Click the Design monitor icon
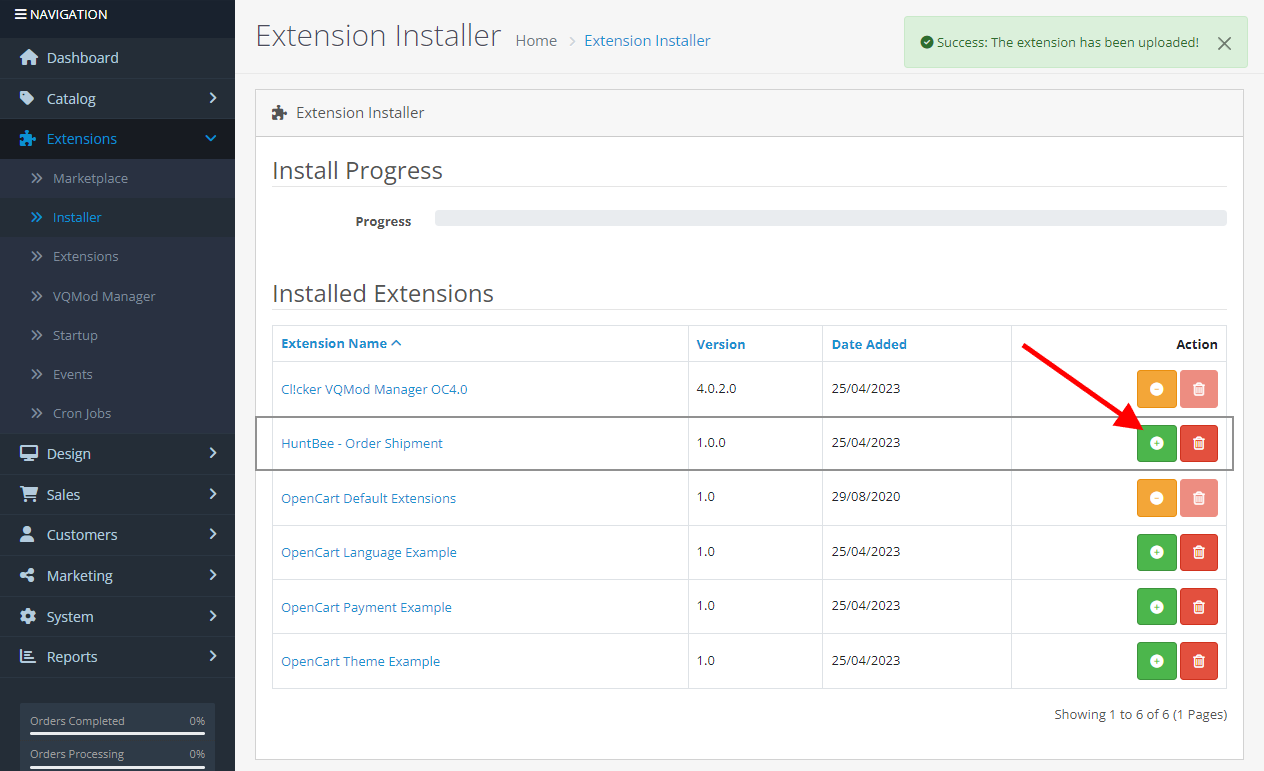The width and height of the screenshot is (1264, 771). [x=28, y=453]
